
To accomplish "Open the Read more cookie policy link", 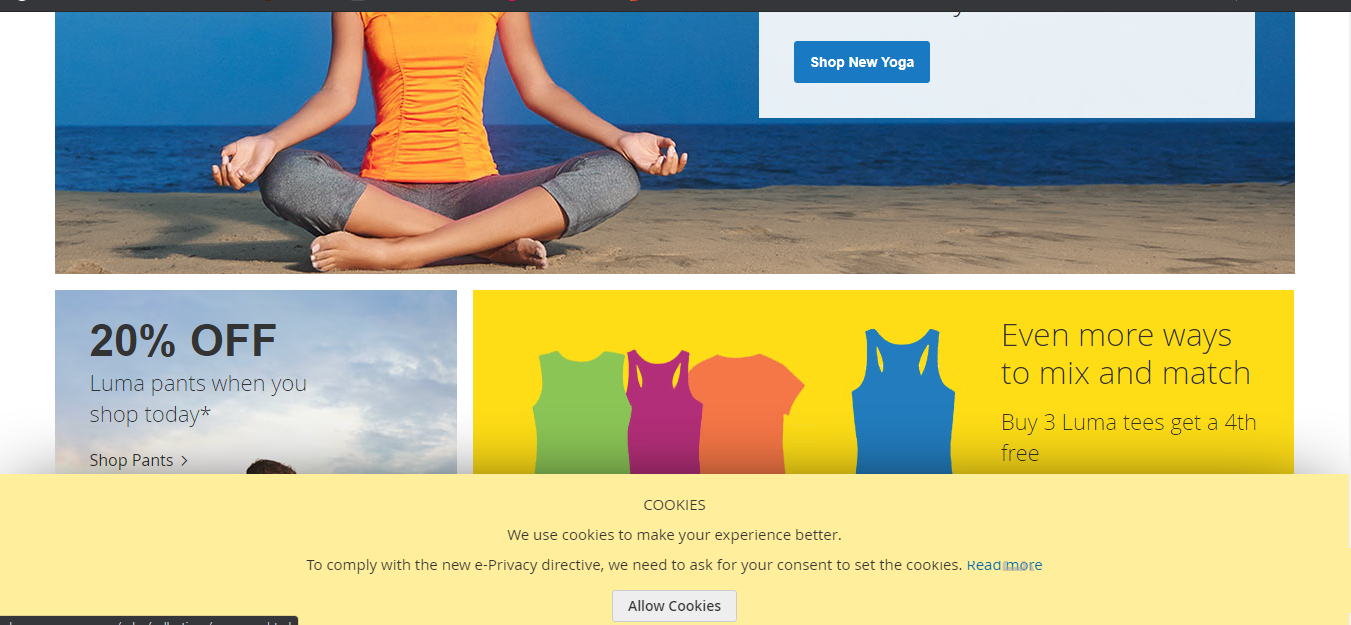I will click(x=1004, y=565).
